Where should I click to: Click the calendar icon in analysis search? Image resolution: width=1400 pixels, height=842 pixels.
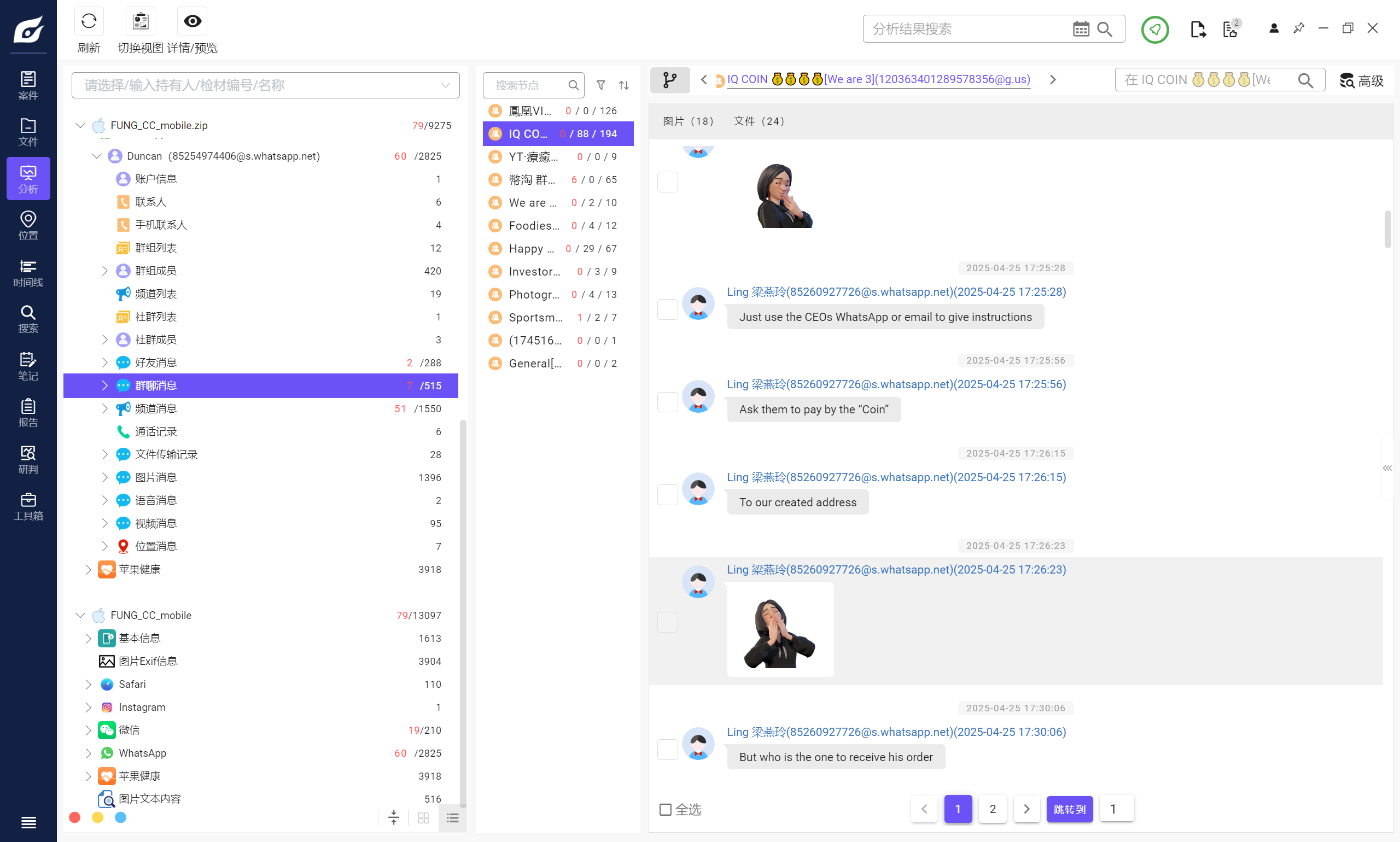coord(1081,29)
